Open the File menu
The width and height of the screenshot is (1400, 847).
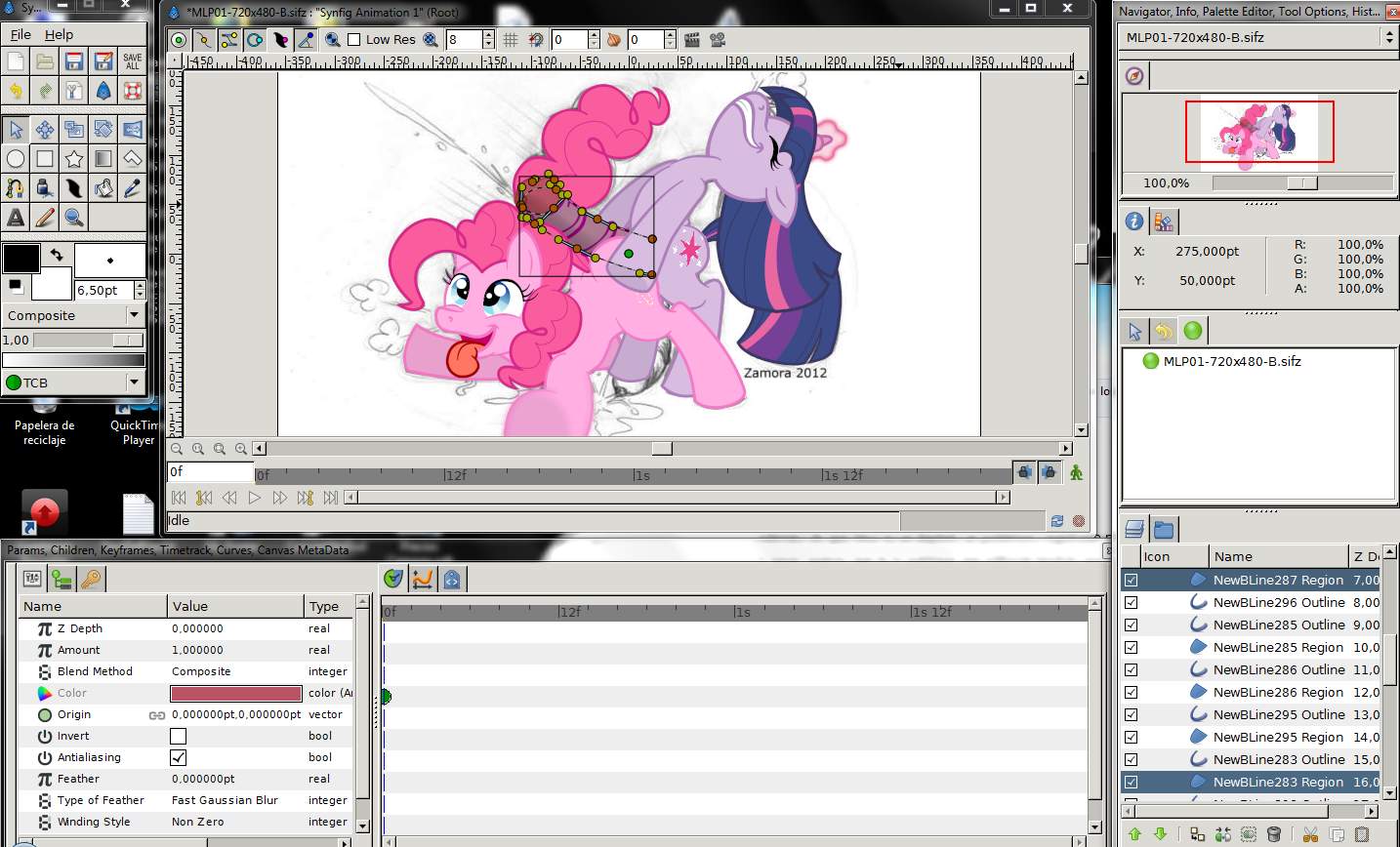[21, 34]
